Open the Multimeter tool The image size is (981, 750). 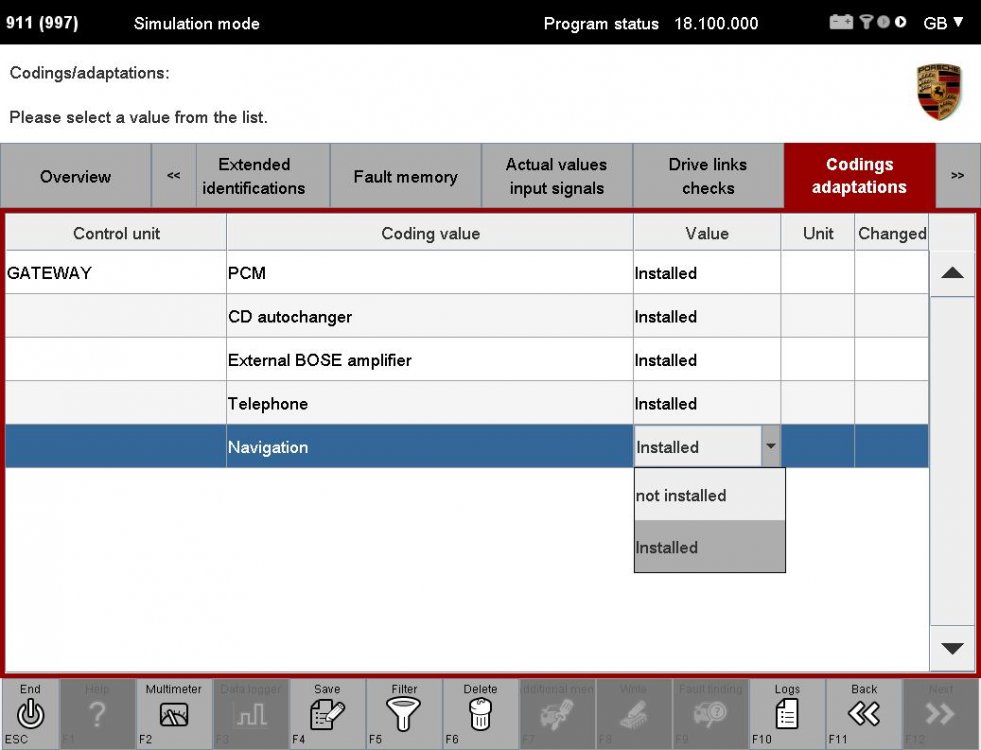[x=173, y=713]
